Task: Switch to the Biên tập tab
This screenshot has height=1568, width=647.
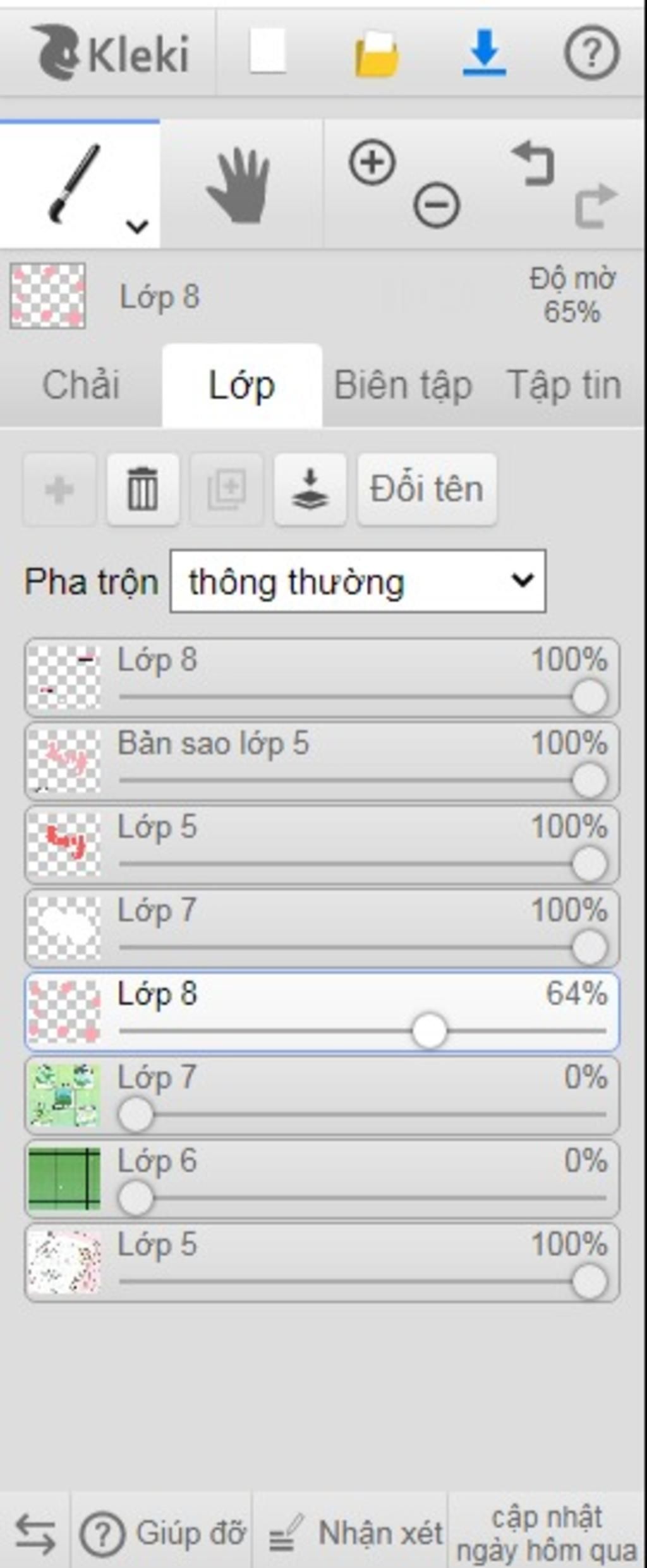Action: tap(403, 385)
